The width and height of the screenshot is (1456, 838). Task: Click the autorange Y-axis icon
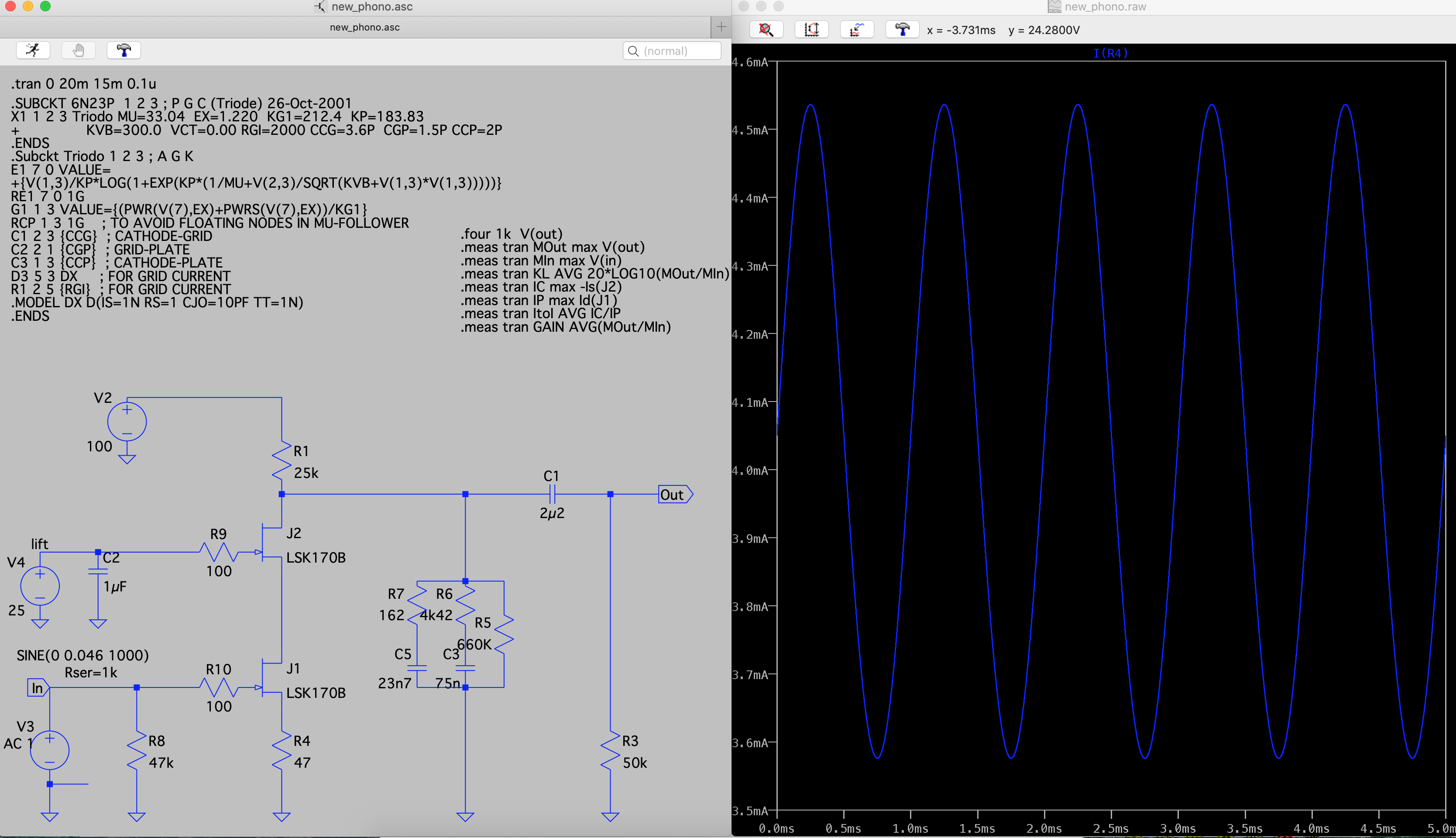(811, 30)
